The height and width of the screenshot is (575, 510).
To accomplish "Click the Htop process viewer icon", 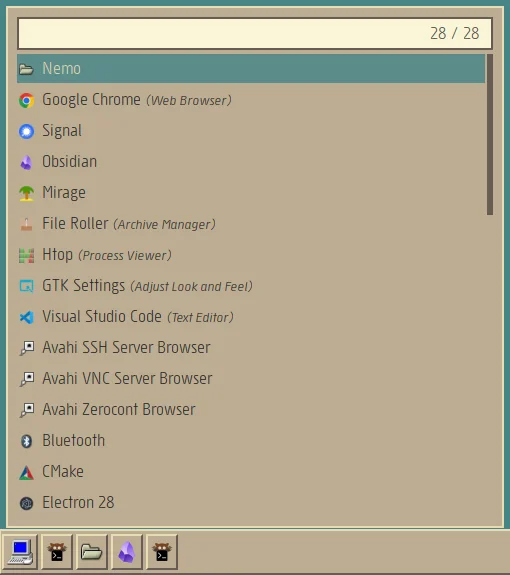I will click(x=26, y=255).
